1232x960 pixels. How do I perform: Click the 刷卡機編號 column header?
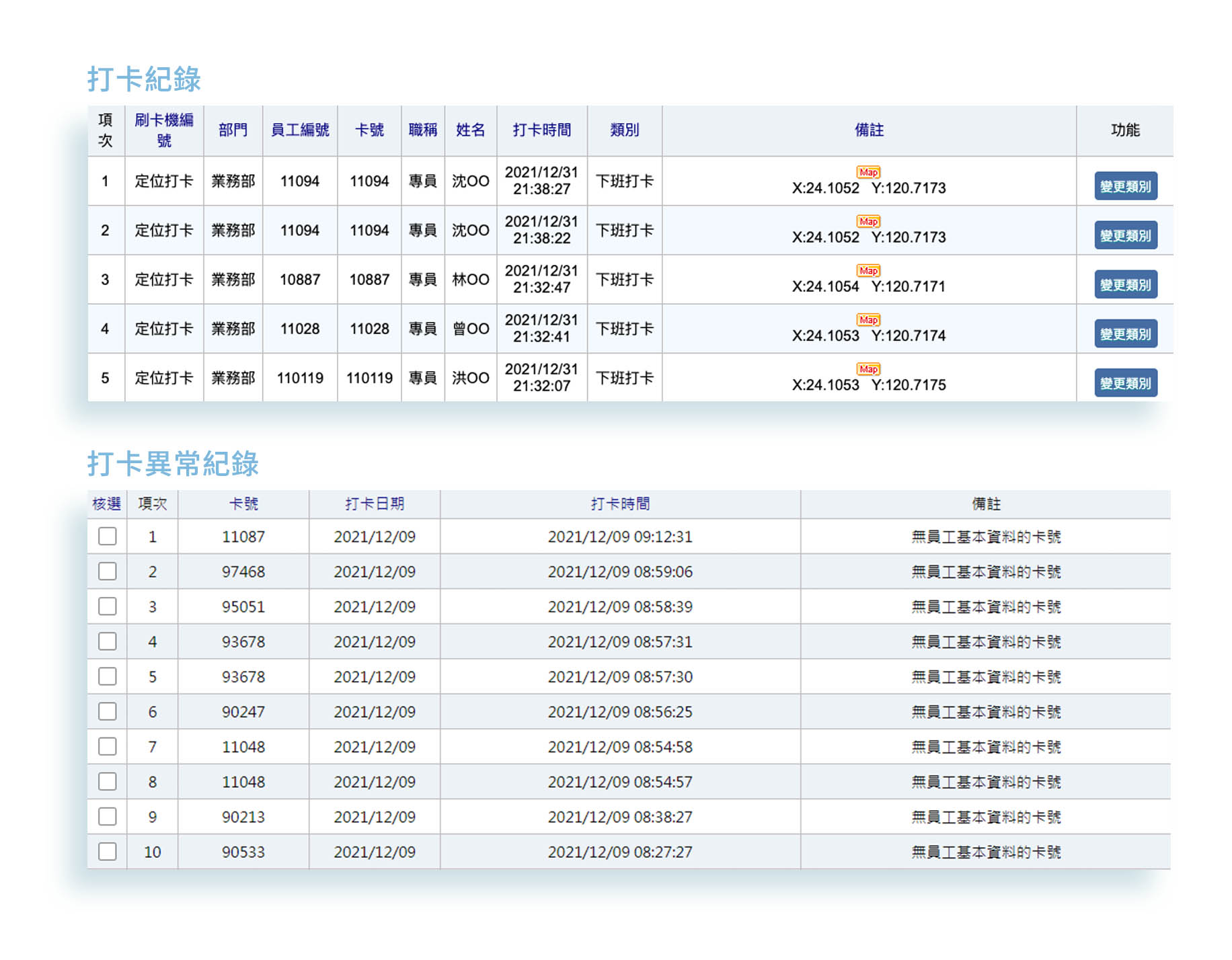pos(164,130)
